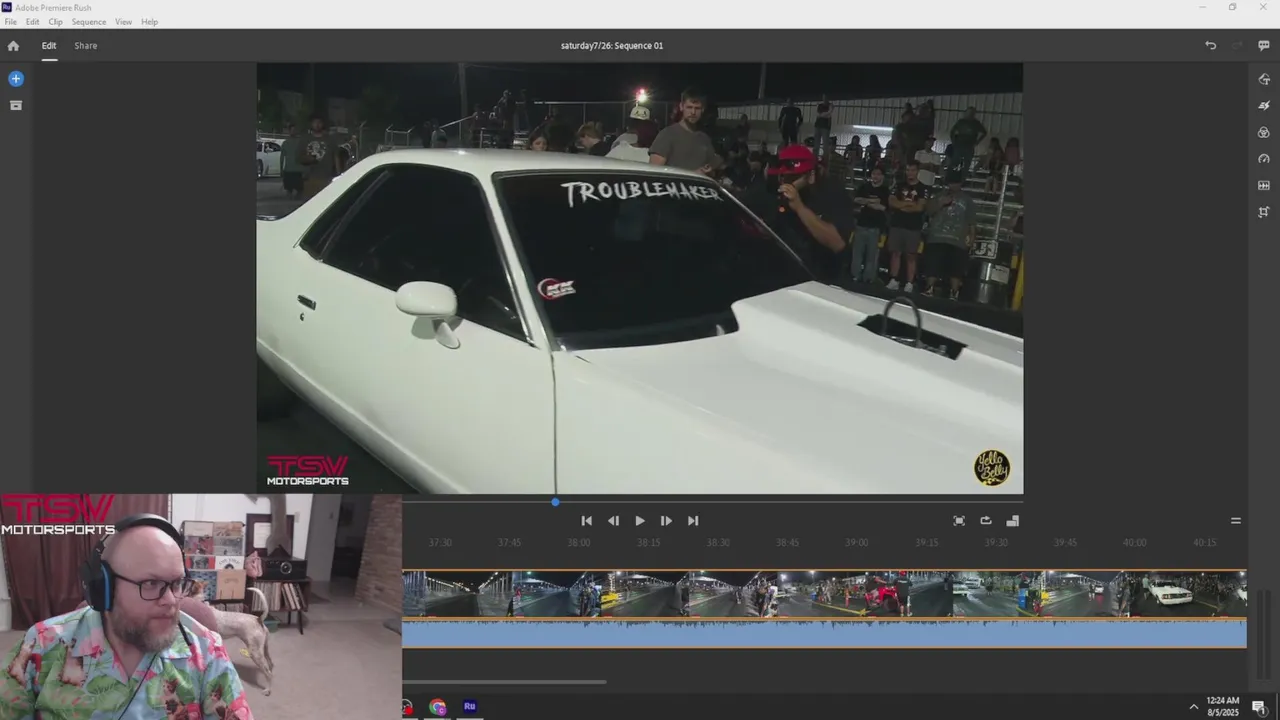
Task: Jump to previous edit point
Action: (587, 521)
